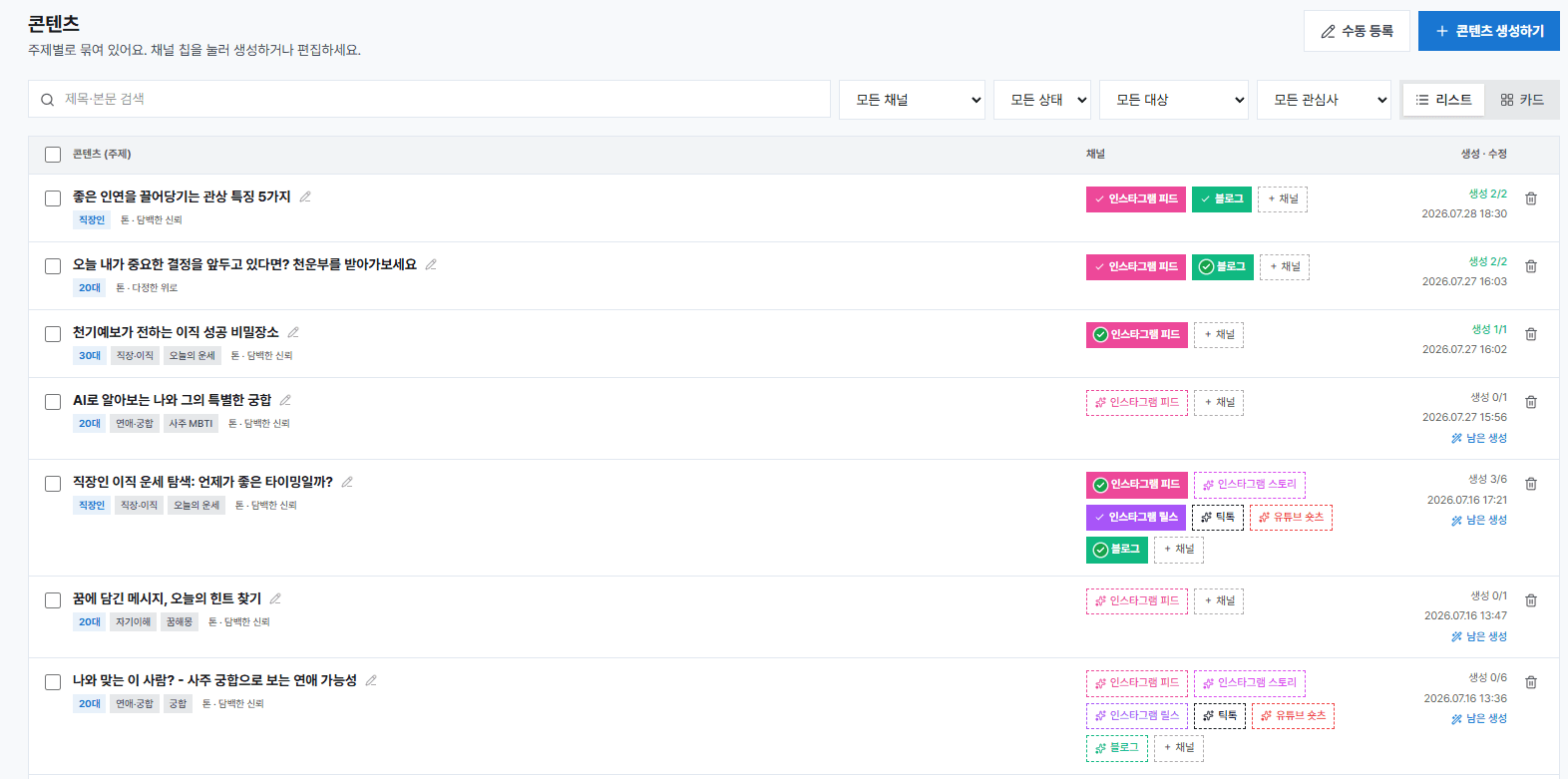Open the 모든 채널 filter dropdown
Image resolution: width=1568 pixels, height=779 pixels.
pos(912,100)
